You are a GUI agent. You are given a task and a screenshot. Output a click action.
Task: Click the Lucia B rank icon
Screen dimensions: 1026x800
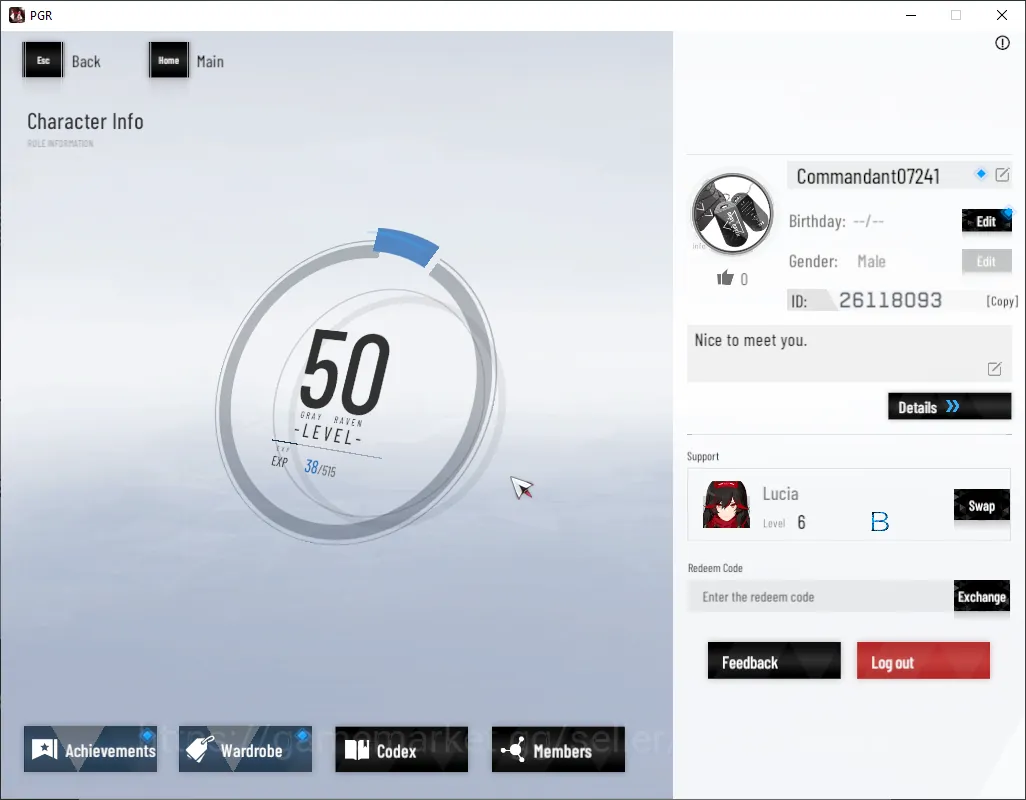[x=879, y=521]
